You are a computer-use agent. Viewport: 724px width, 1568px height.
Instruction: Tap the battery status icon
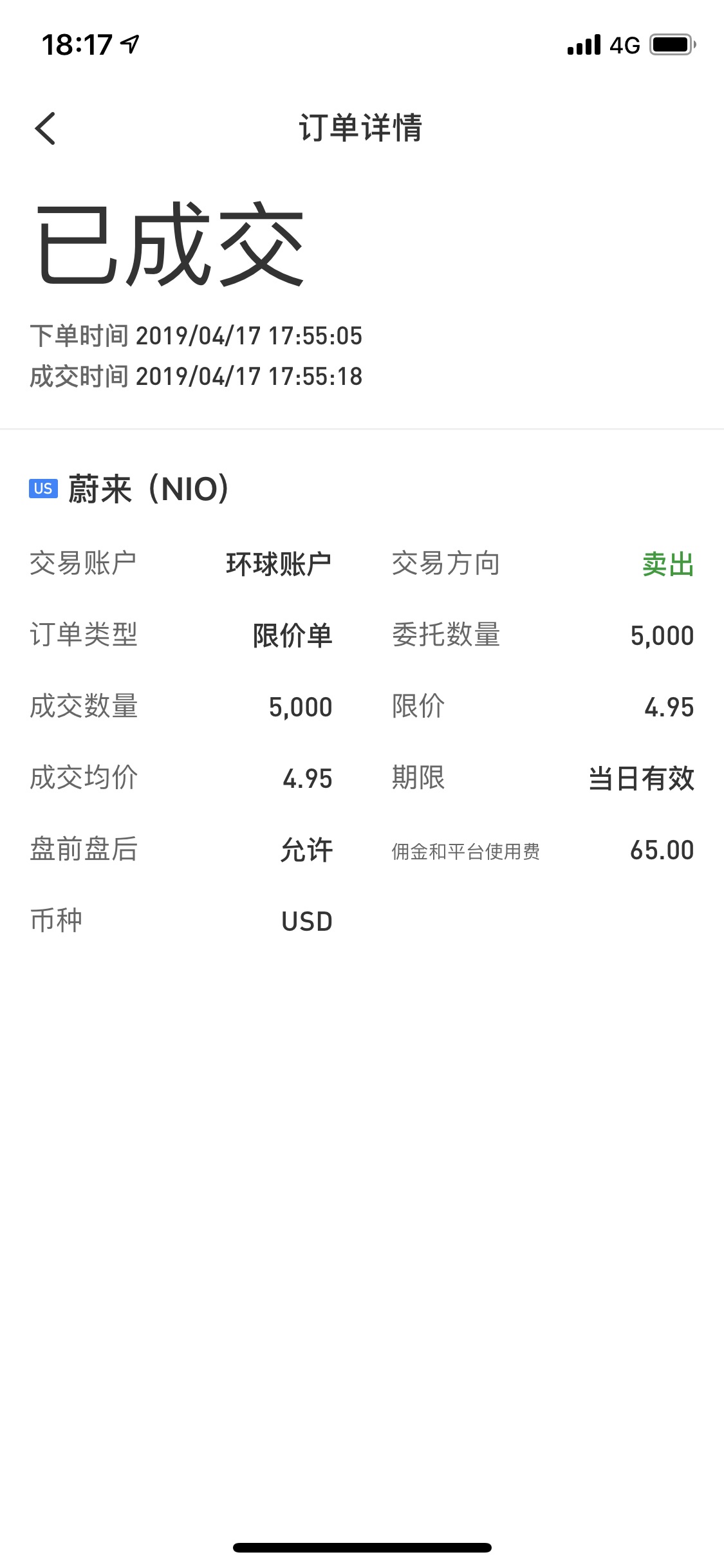coord(673,45)
